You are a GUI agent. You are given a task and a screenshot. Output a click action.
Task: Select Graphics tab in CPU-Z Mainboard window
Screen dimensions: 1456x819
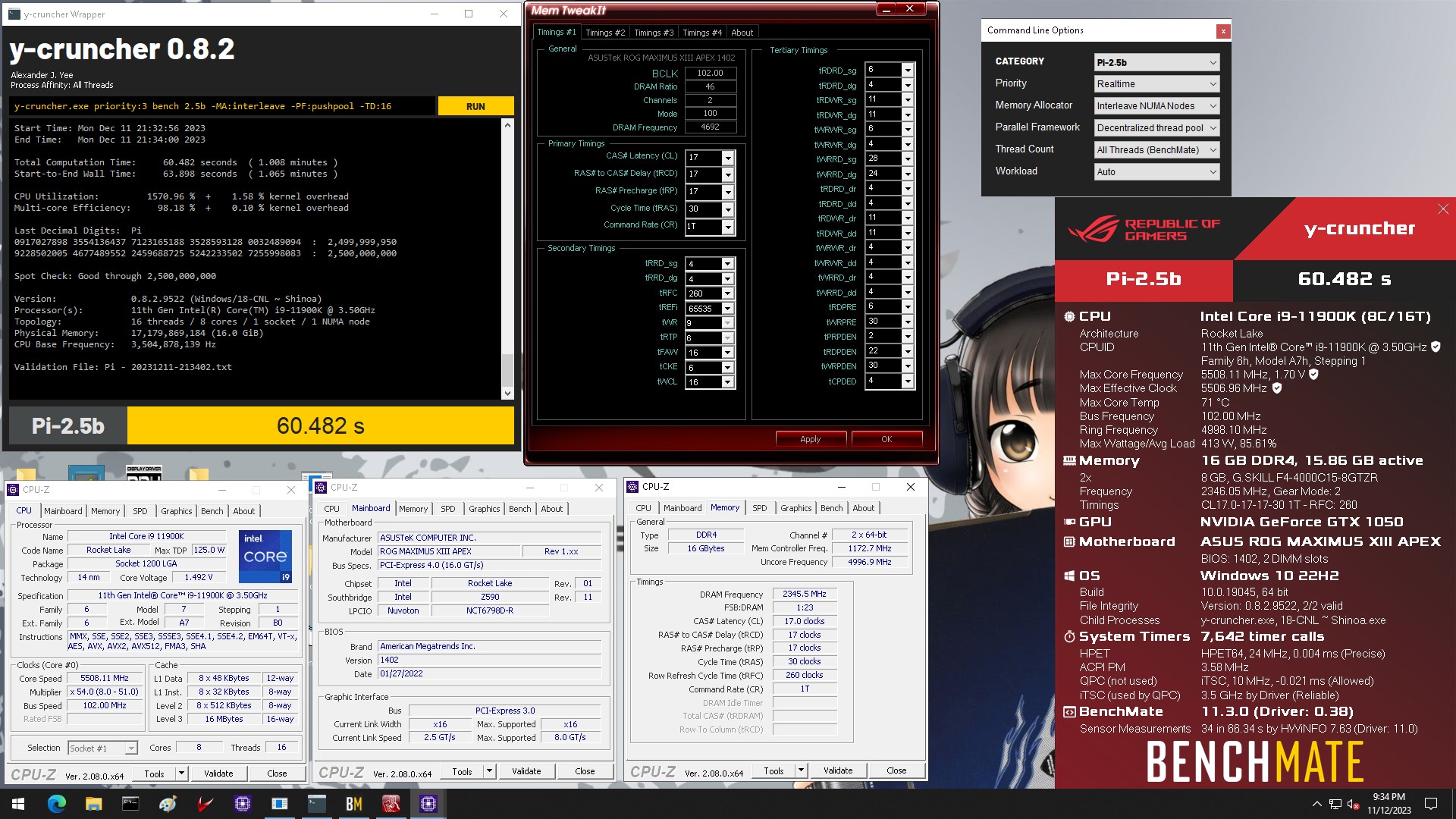485,509
